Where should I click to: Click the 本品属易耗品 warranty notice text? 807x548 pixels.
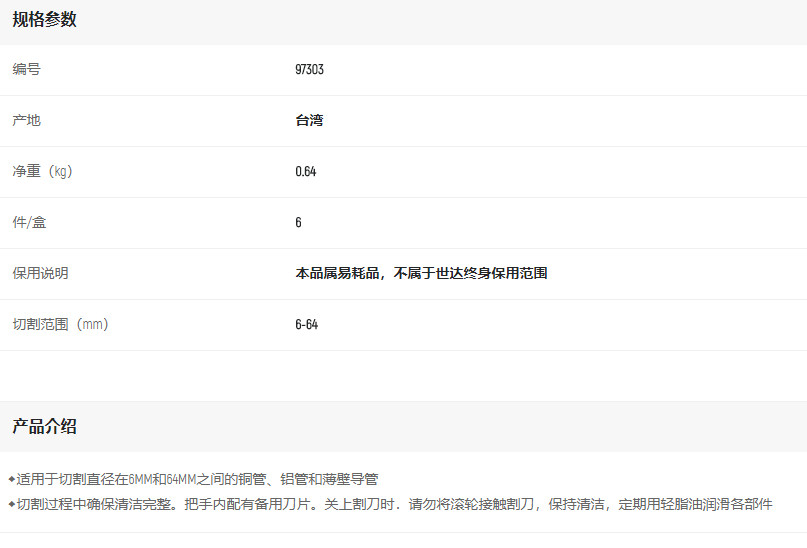click(x=421, y=274)
